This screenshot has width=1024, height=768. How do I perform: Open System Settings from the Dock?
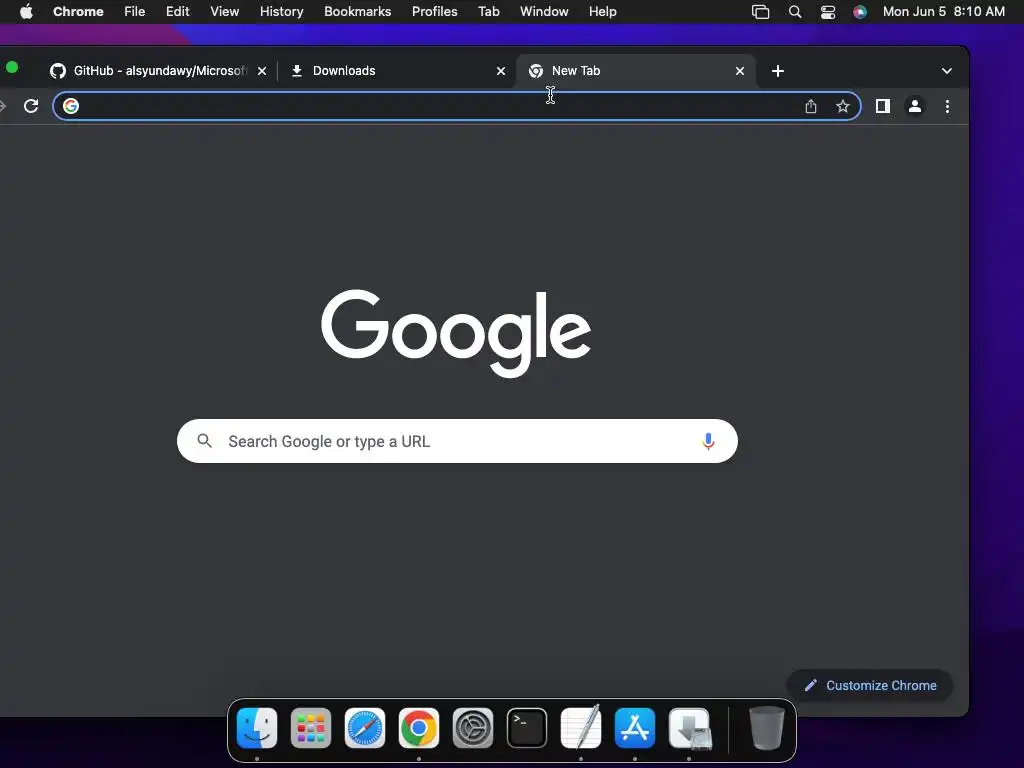(473, 728)
